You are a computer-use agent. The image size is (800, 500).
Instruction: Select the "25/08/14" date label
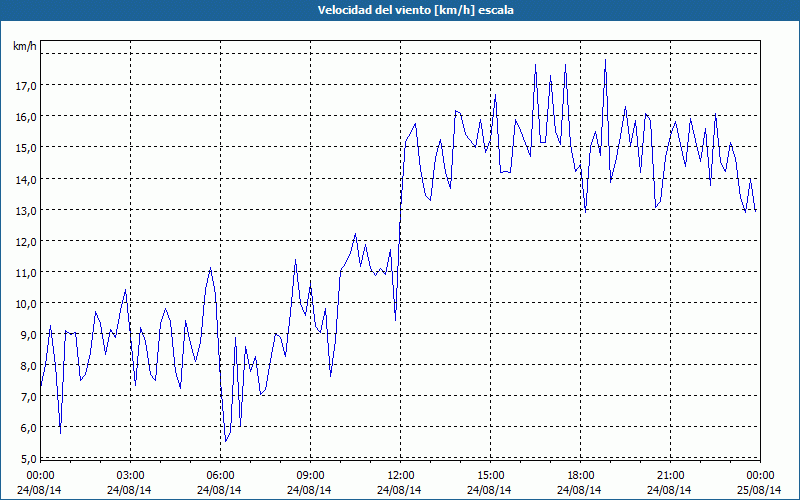(x=759, y=490)
